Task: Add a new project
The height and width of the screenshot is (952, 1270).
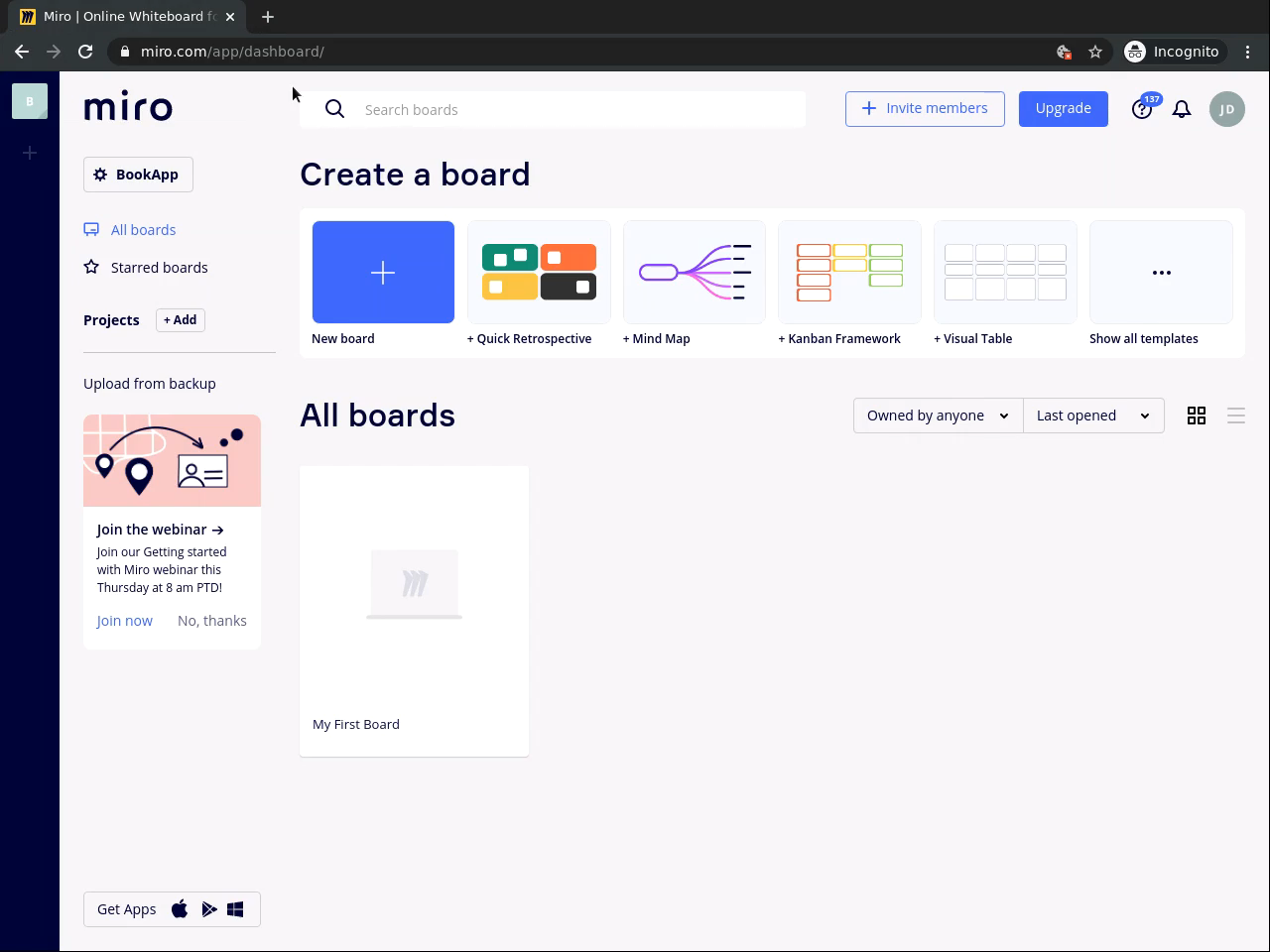Action: [x=181, y=320]
